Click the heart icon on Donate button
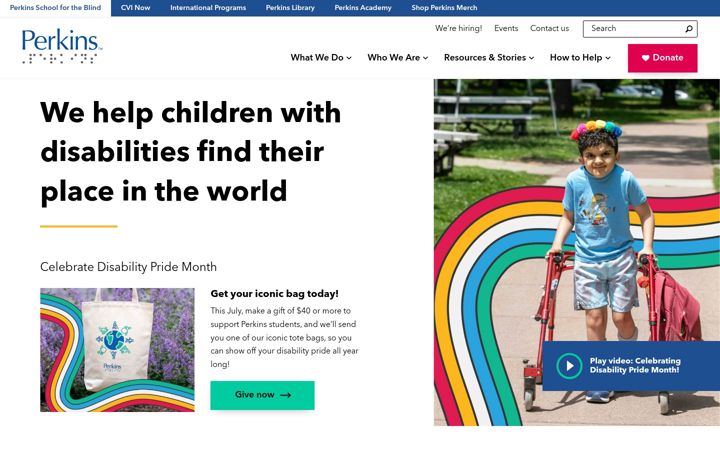 click(645, 58)
